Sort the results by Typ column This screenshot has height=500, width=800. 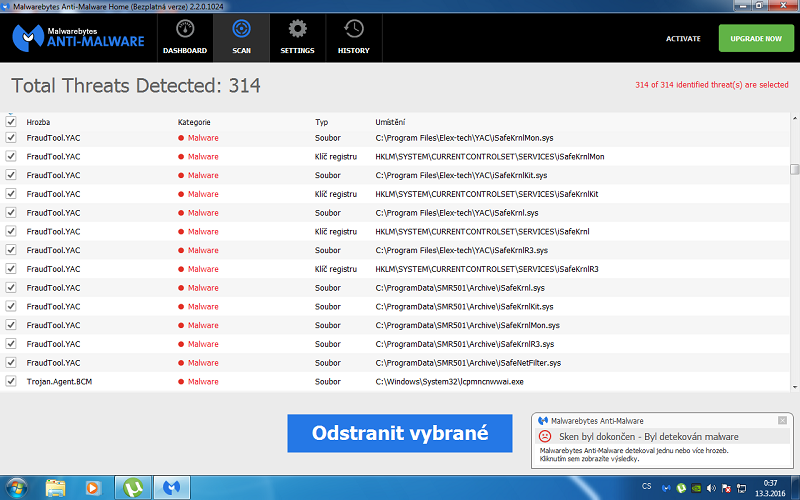tap(321, 121)
